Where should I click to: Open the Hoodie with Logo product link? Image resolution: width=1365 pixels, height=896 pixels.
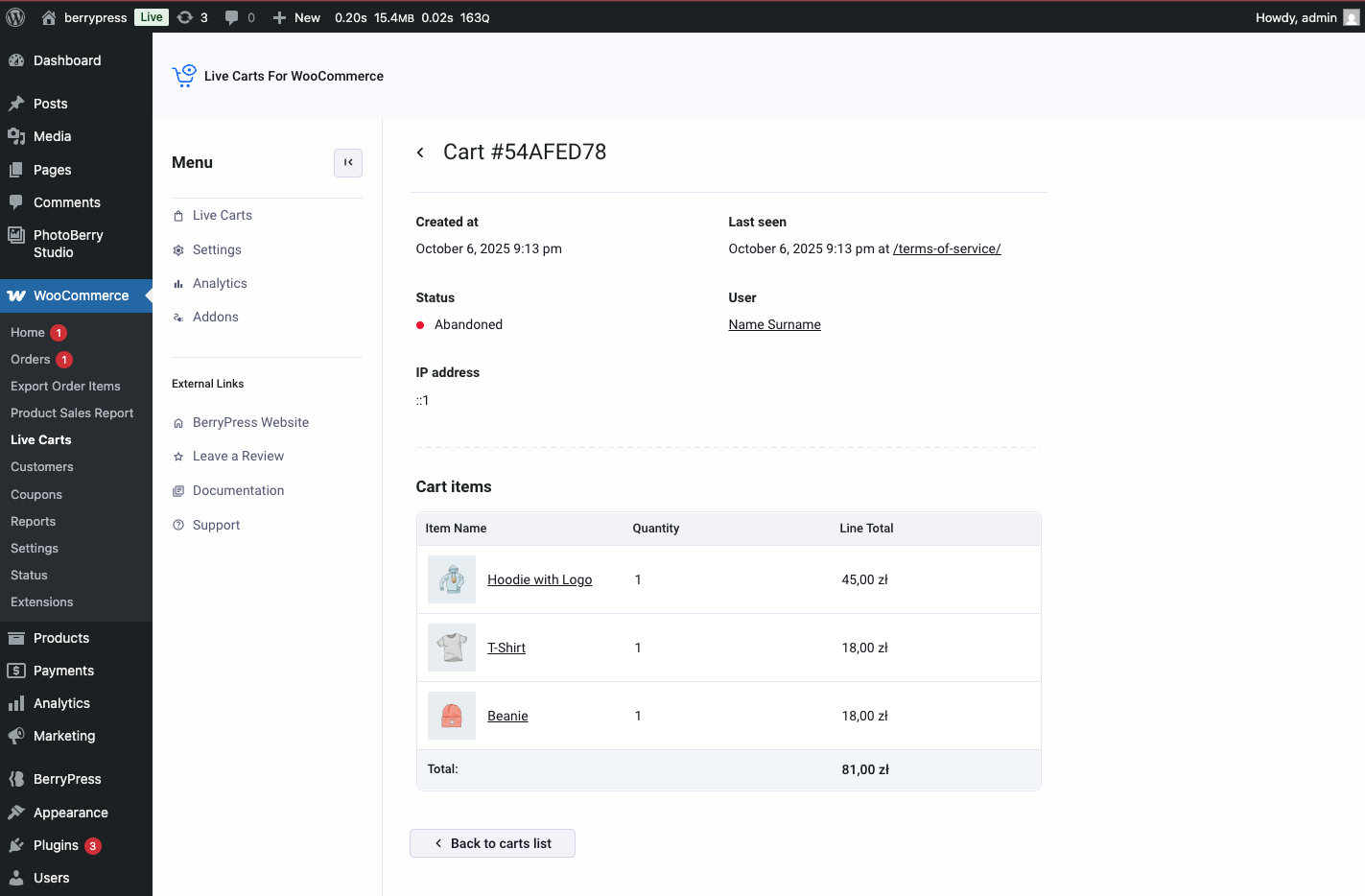pos(539,580)
